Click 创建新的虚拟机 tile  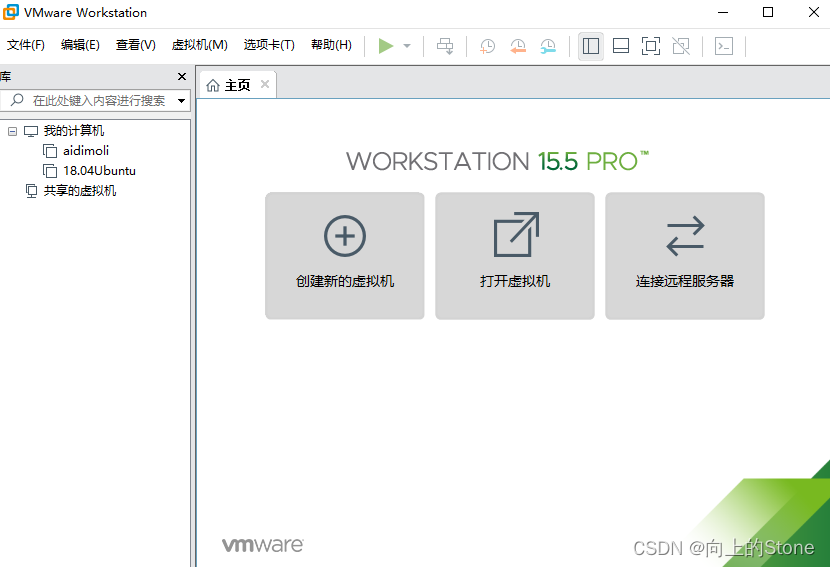[345, 256]
